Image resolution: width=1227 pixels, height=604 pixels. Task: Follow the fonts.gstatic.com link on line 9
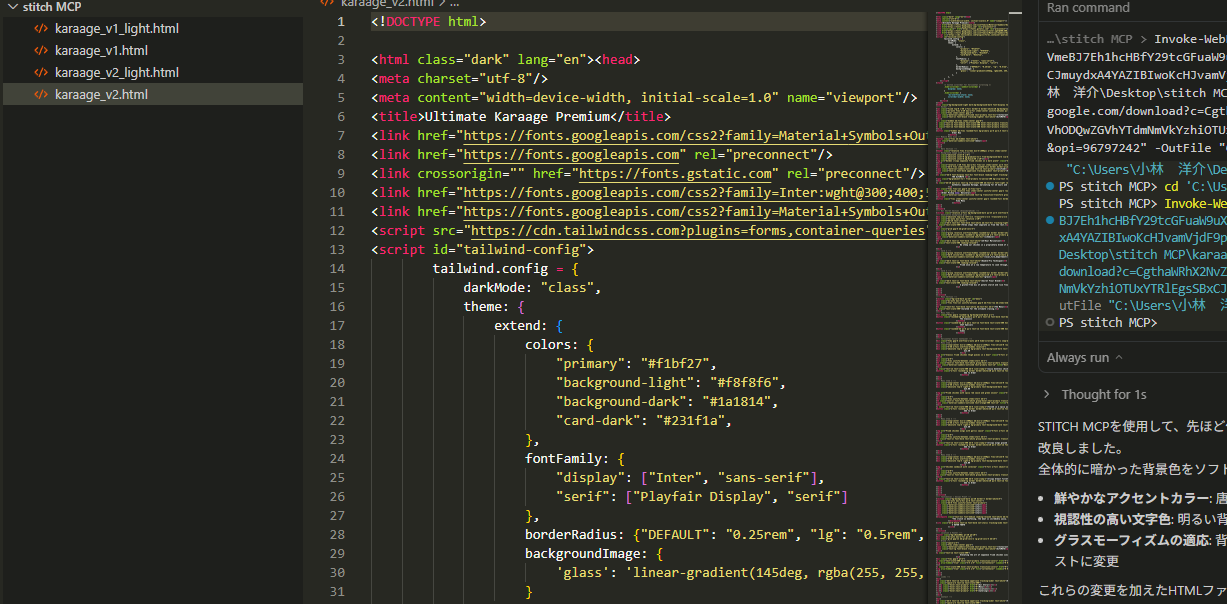click(x=689, y=174)
